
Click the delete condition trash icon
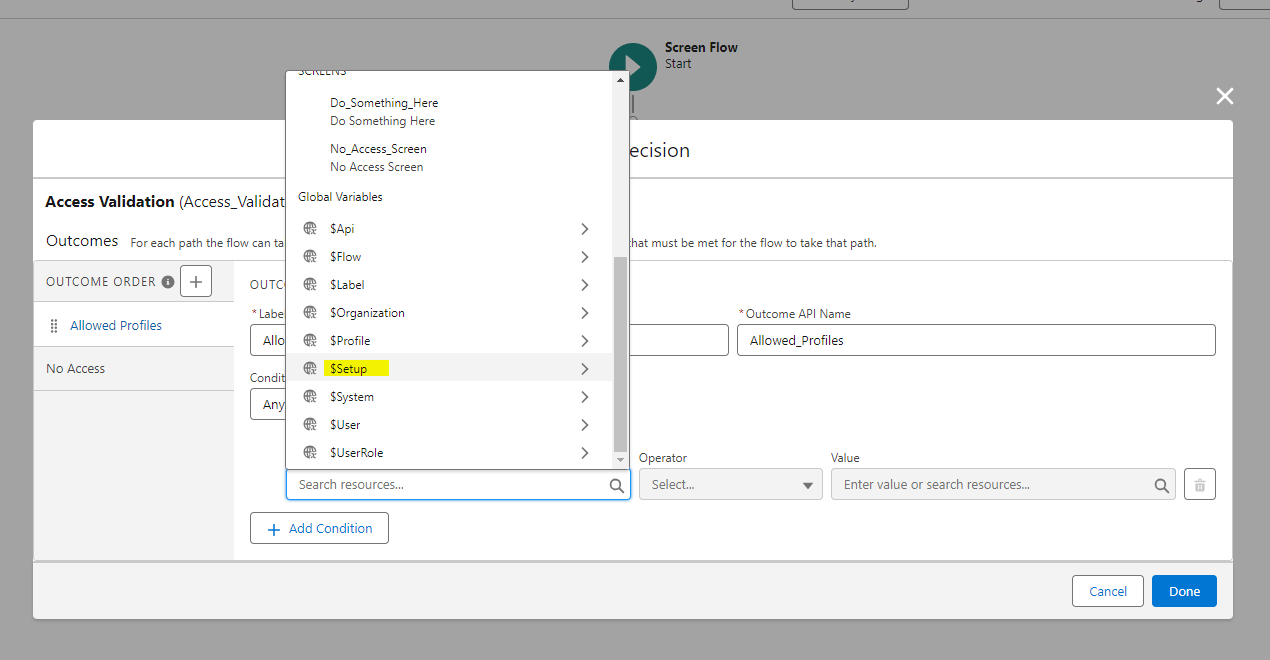1199,485
